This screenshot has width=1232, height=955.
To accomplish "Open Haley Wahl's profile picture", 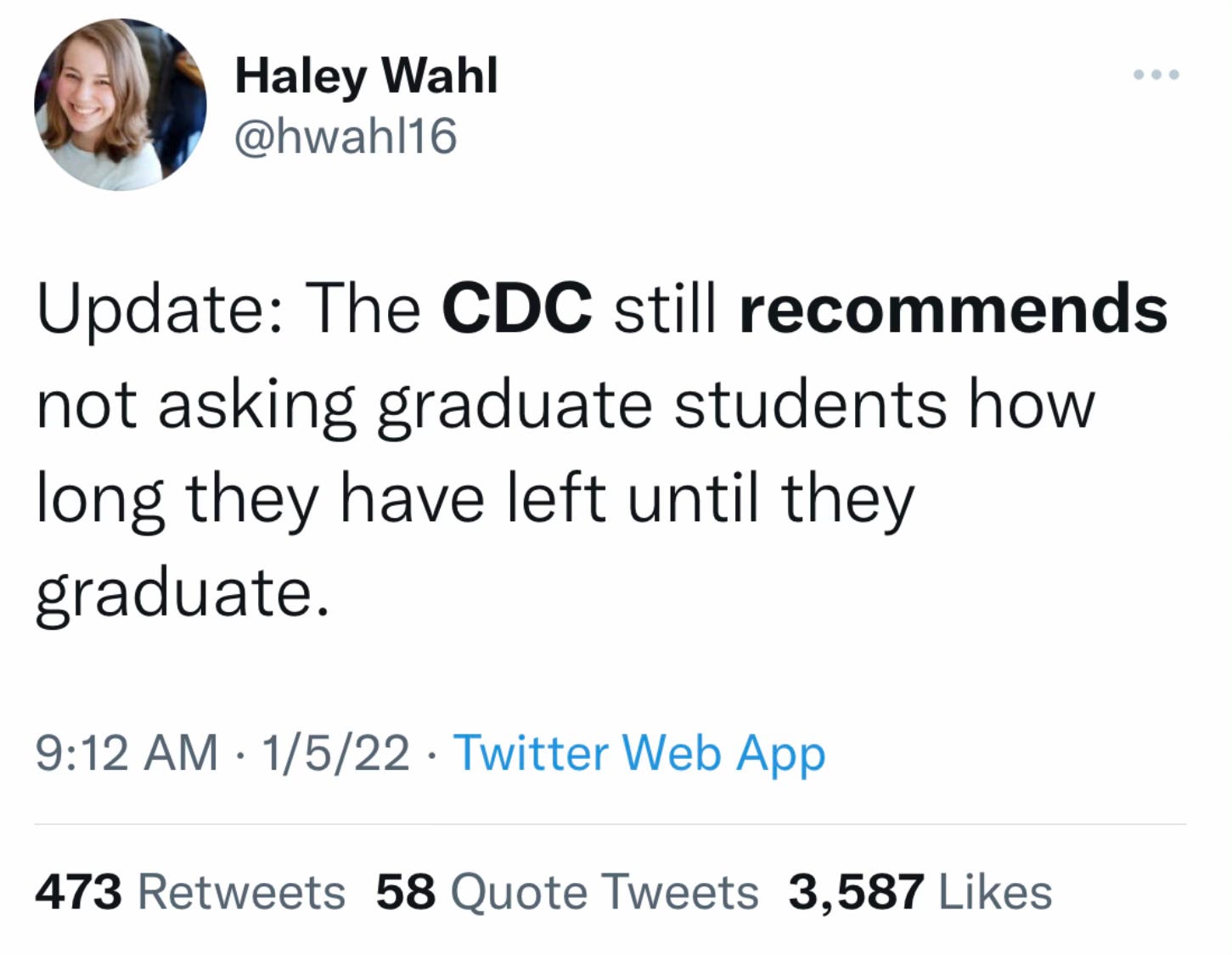I will click(x=120, y=104).
